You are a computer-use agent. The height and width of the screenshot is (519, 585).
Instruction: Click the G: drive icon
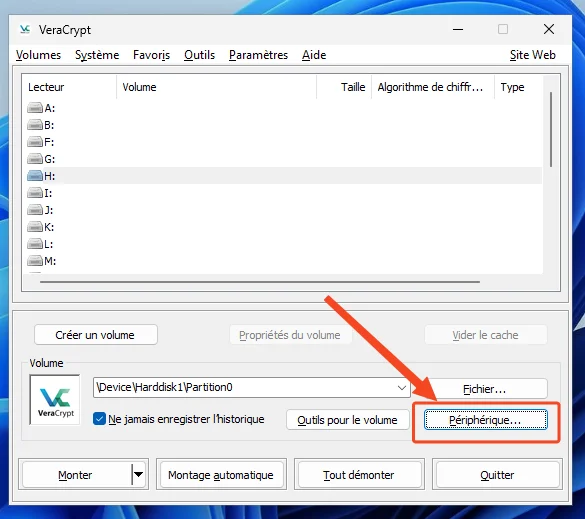(35, 159)
